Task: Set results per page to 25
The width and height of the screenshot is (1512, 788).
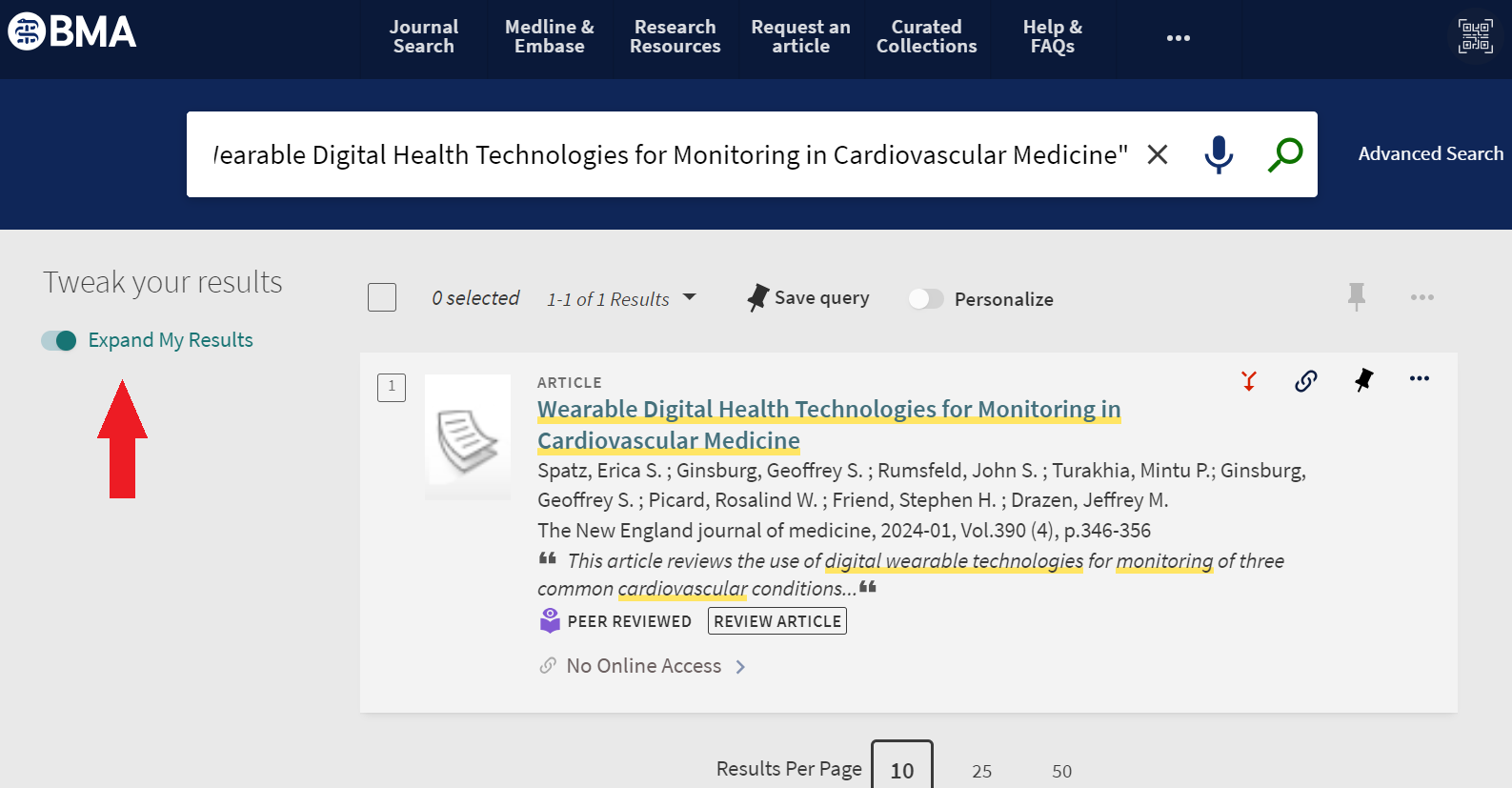Action: pyautogui.click(x=981, y=771)
